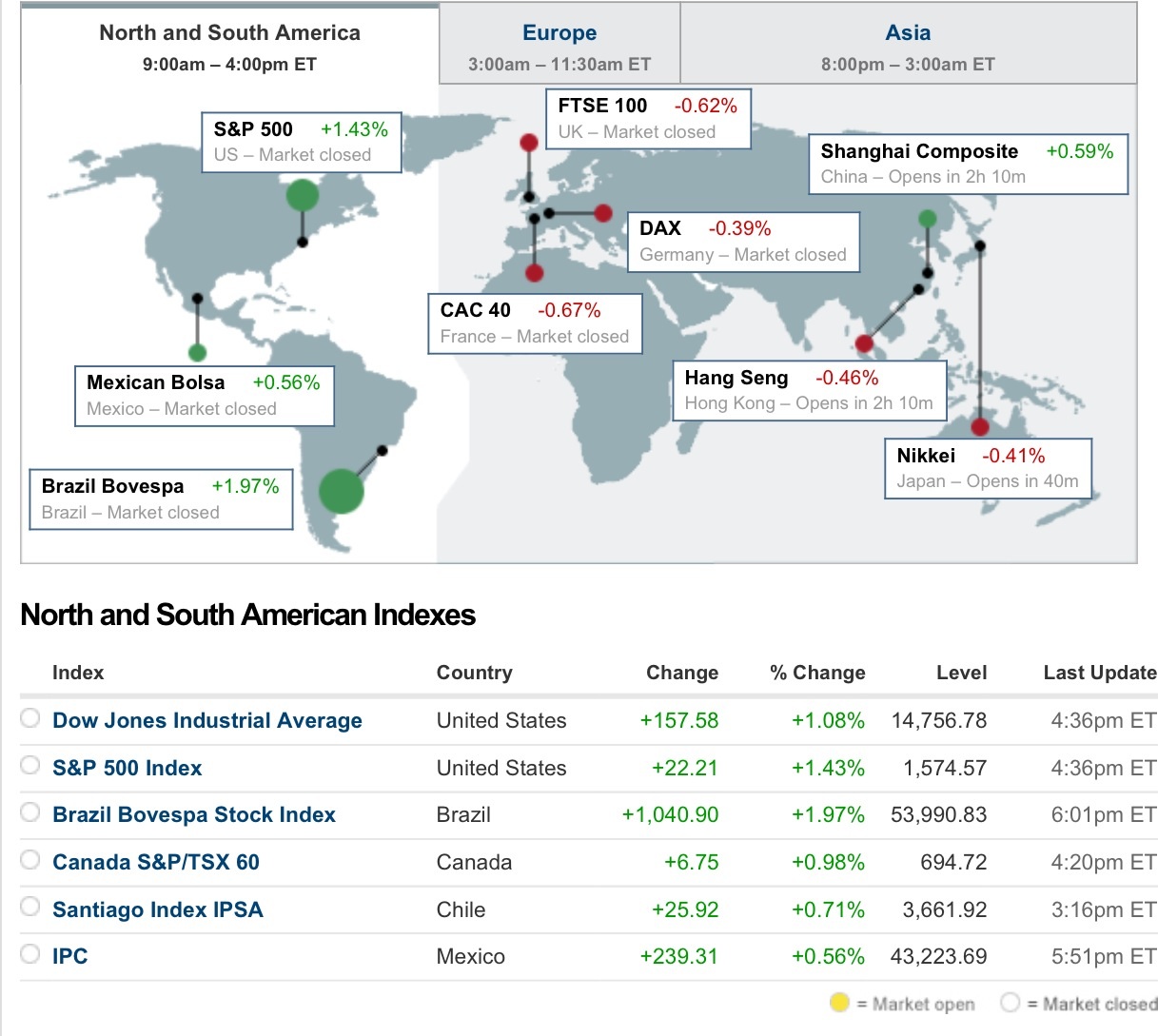Open the CAC 40 France callout

[535, 323]
